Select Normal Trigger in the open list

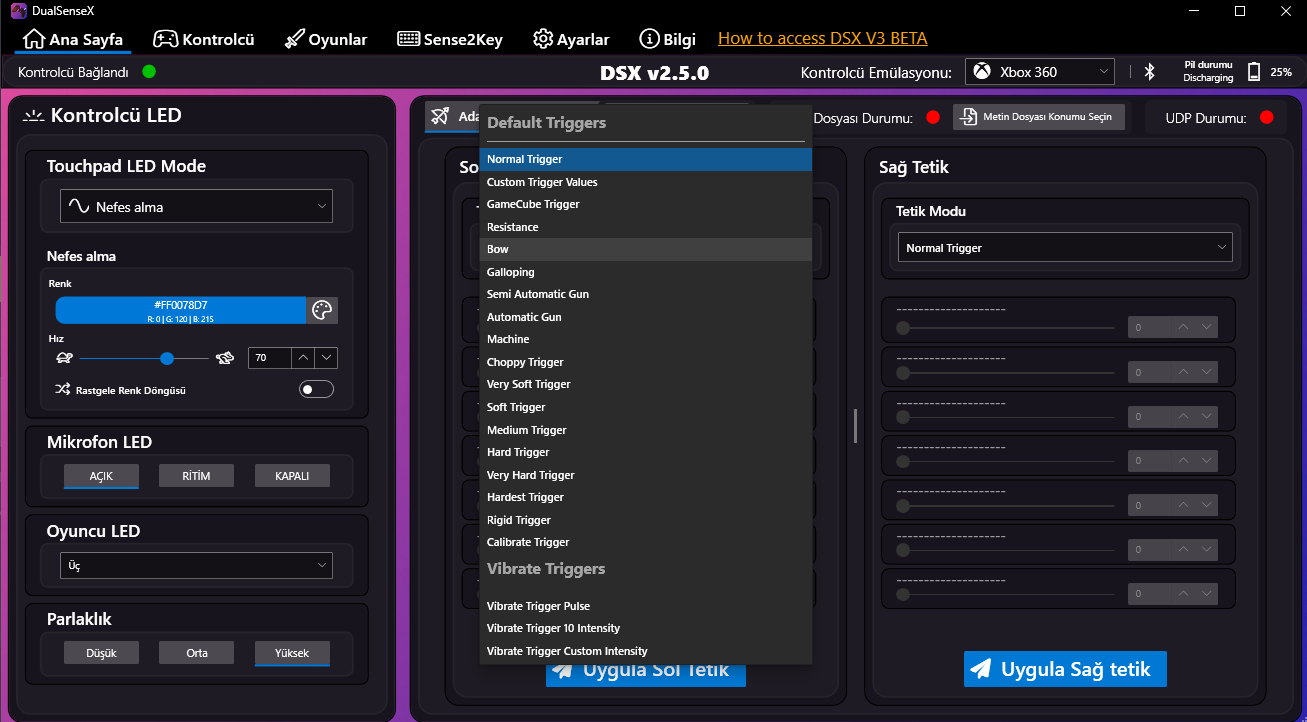click(x=645, y=159)
